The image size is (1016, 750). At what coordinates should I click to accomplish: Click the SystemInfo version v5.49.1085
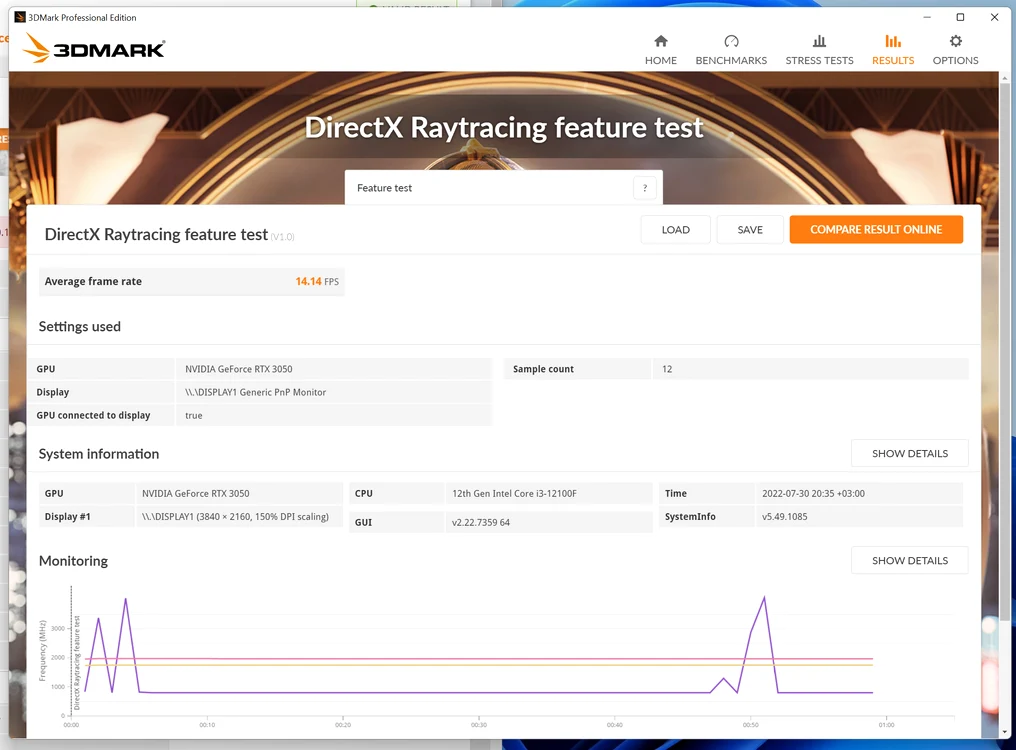pos(785,517)
